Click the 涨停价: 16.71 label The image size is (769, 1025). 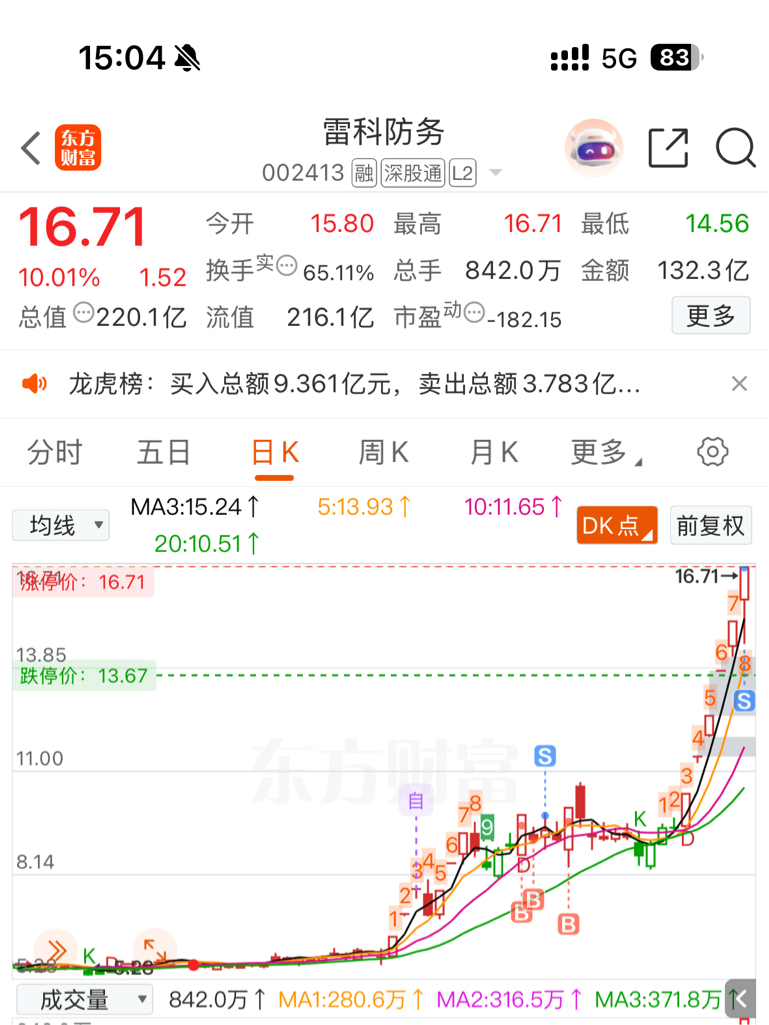tap(83, 582)
